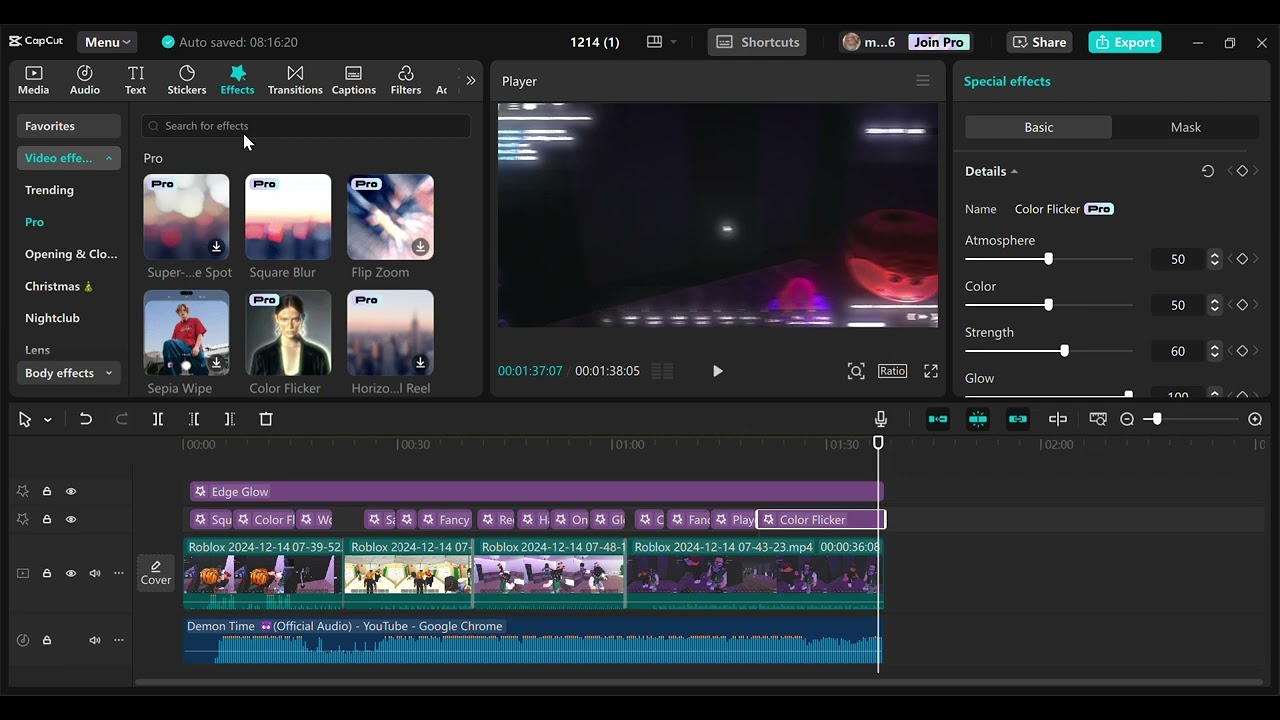Mute the Demon Time audio track
The height and width of the screenshot is (720, 1280).
(95, 640)
